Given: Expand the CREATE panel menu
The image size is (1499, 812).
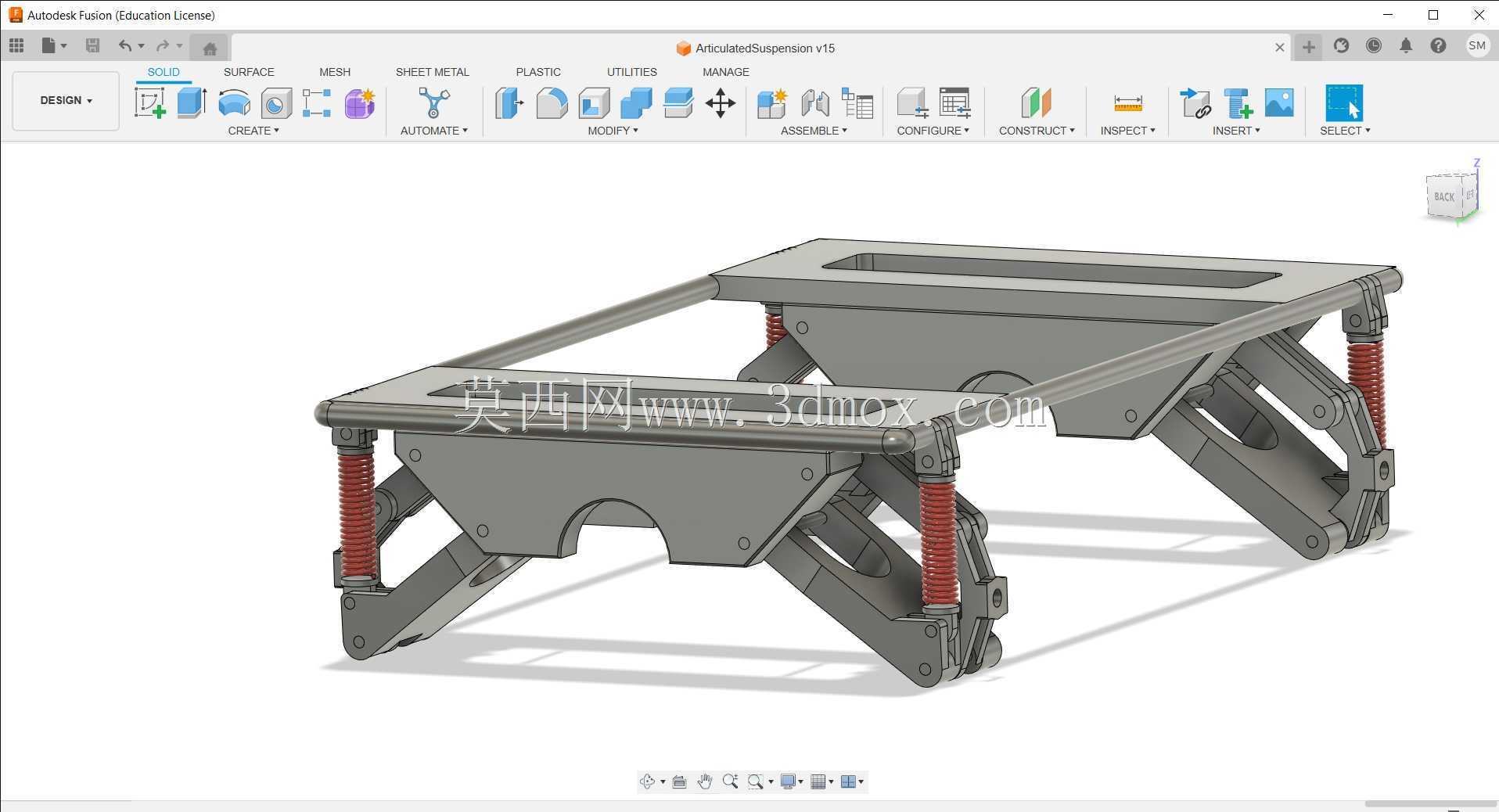Looking at the screenshot, I should [253, 131].
